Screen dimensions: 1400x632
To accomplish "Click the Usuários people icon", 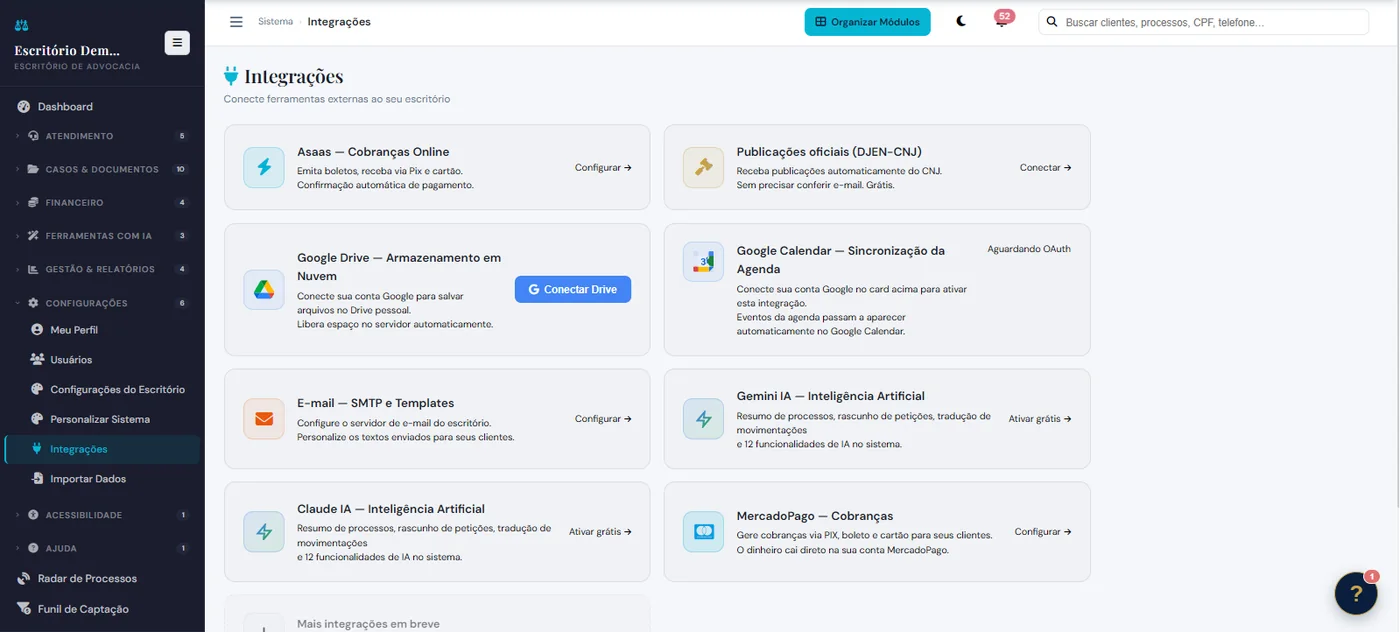I will click(x=37, y=359).
